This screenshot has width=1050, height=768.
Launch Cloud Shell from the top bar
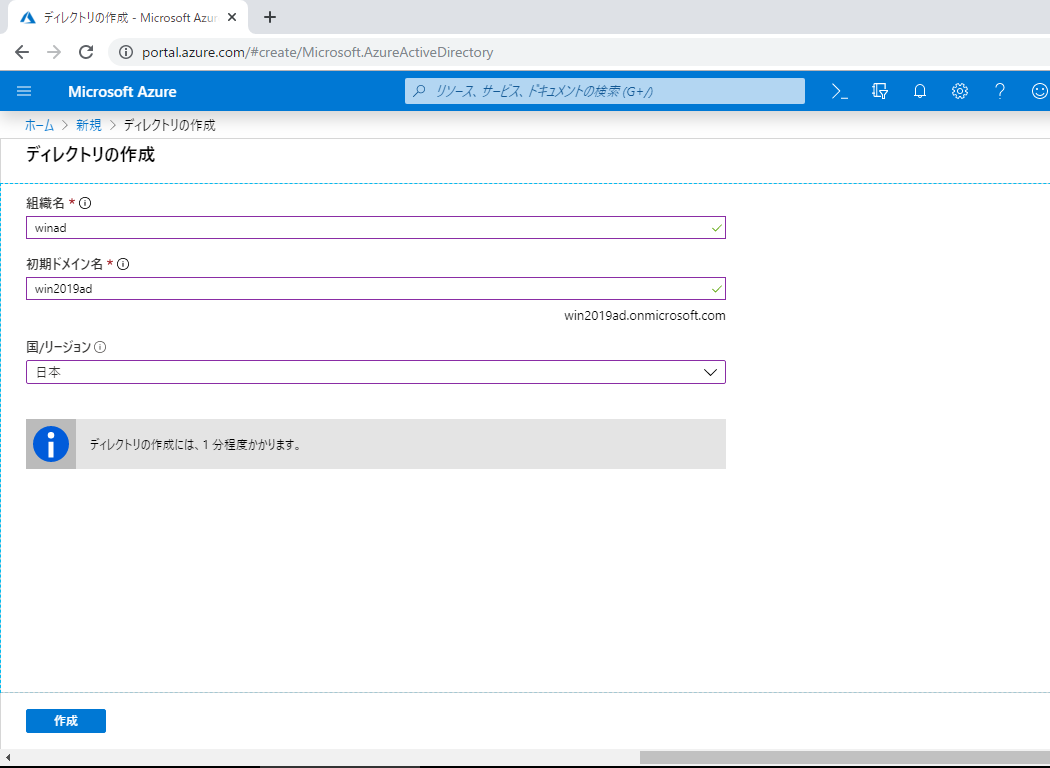click(x=840, y=91)
